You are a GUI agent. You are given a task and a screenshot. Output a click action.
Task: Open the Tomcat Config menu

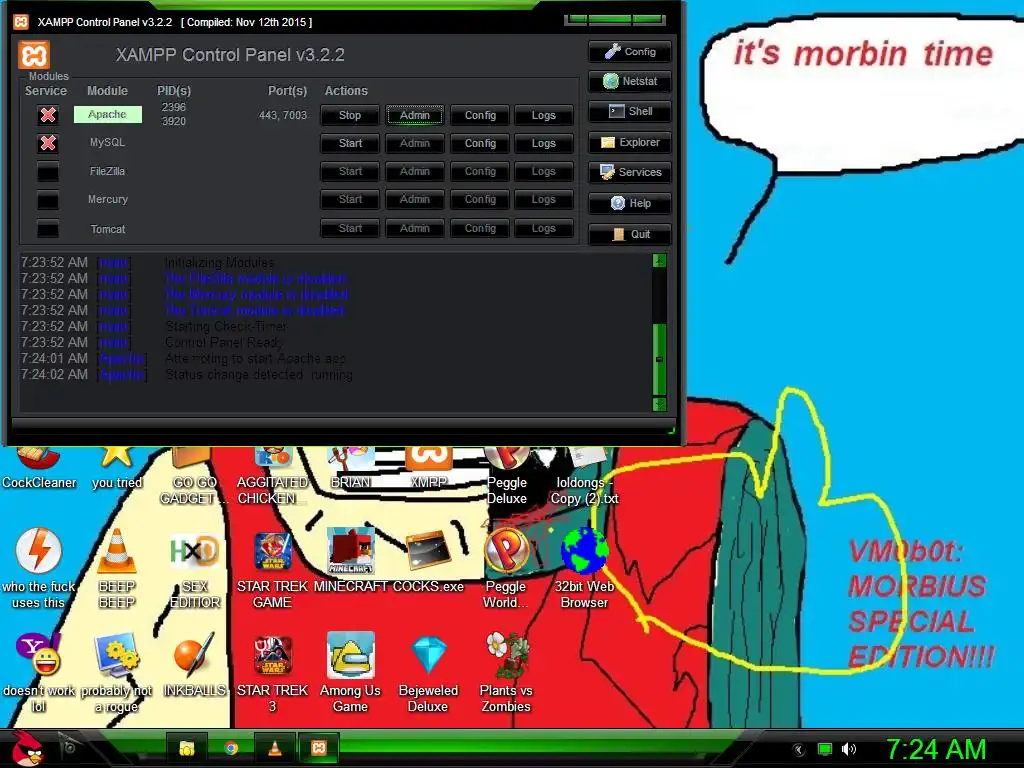[480, 228]
